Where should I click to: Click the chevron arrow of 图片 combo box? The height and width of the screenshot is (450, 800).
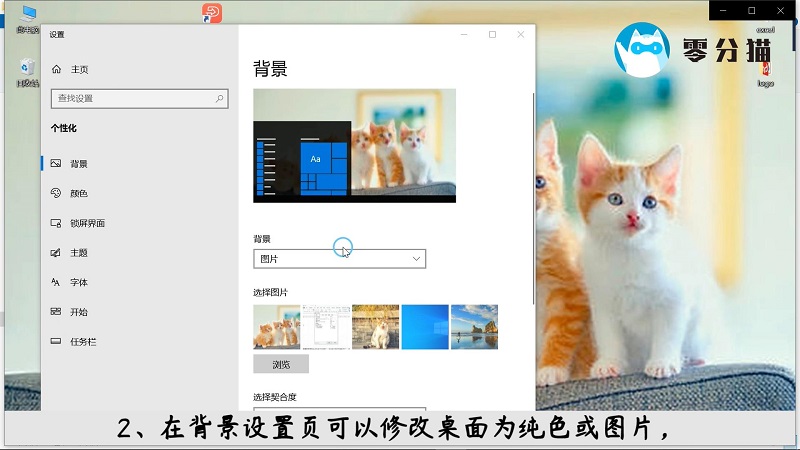416,259
